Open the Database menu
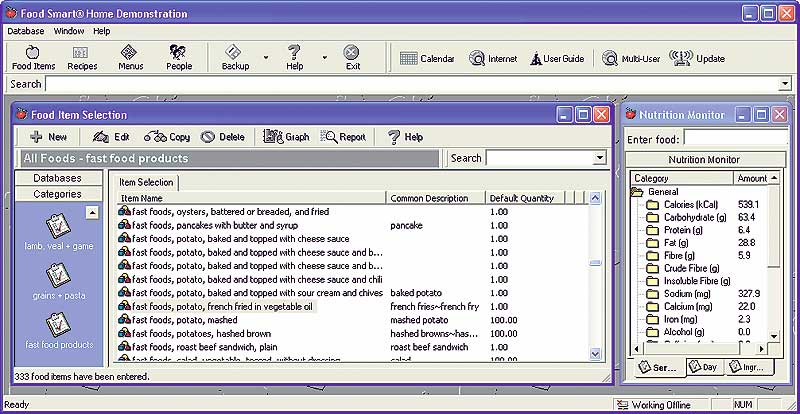The width and height of the screenshot is (800, 414). [x=26, y=31]
